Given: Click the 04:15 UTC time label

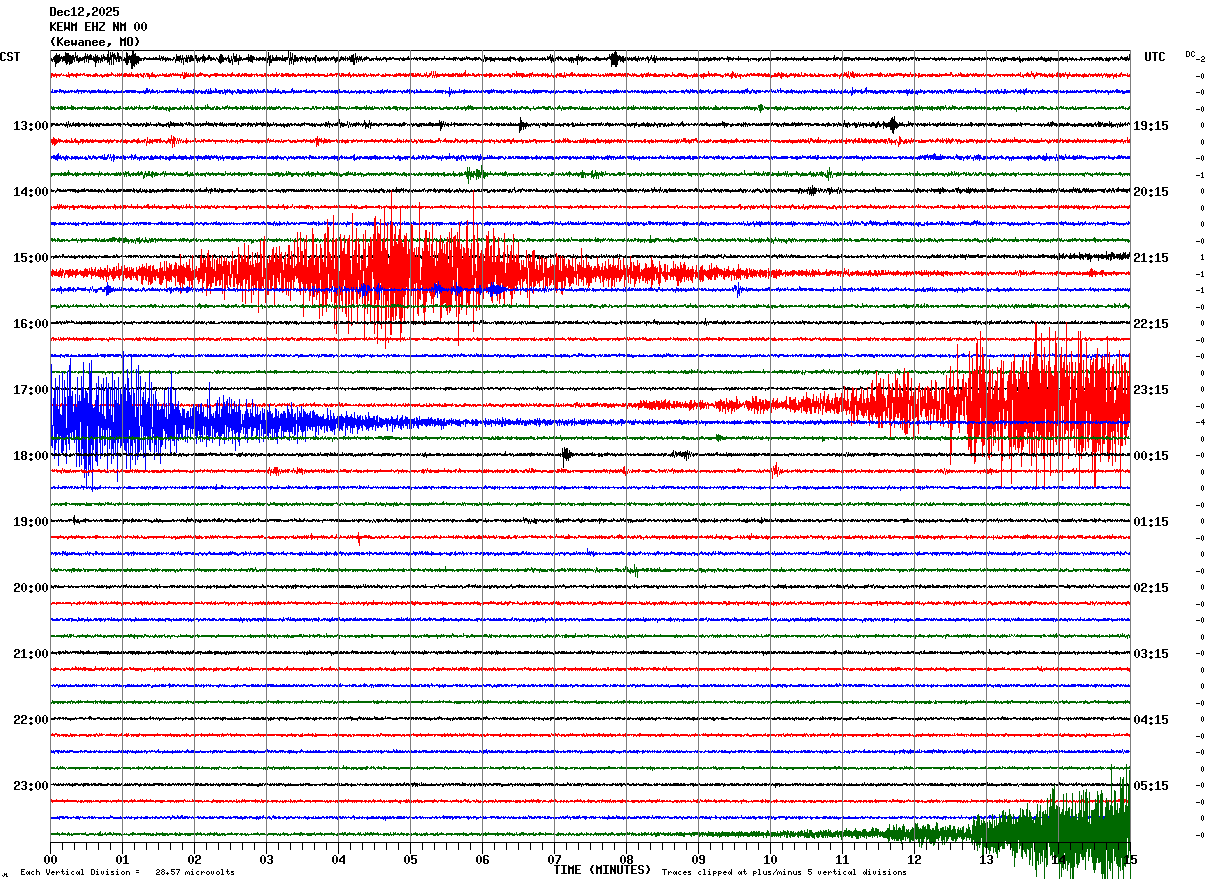Looking at the screenshot, I should click(x=1151, y=720).
